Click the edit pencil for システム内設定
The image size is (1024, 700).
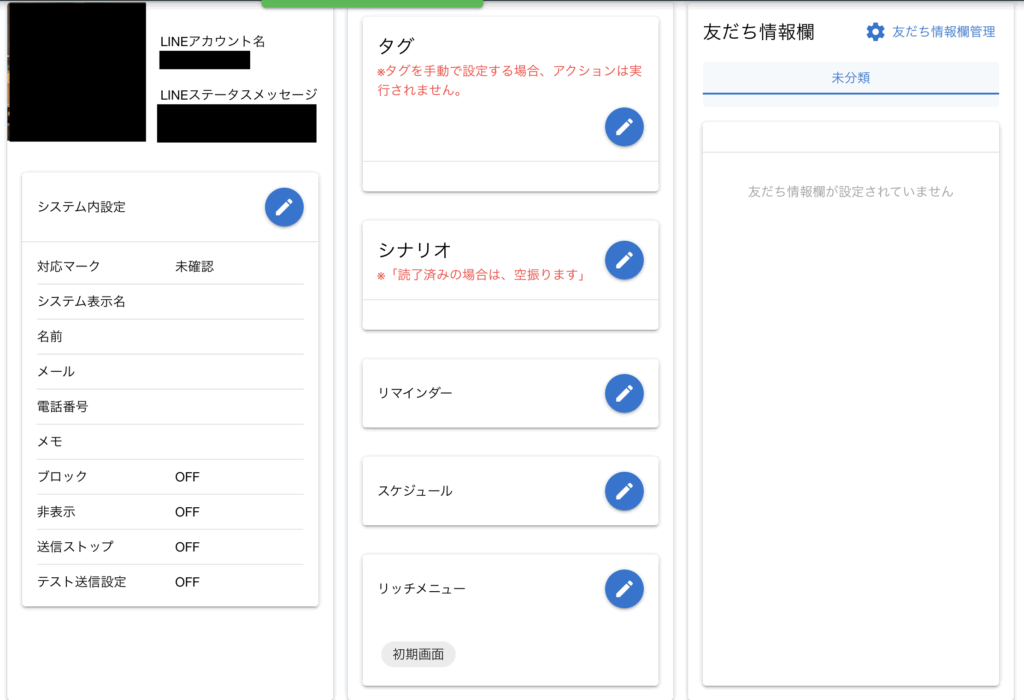pos(284,207)
